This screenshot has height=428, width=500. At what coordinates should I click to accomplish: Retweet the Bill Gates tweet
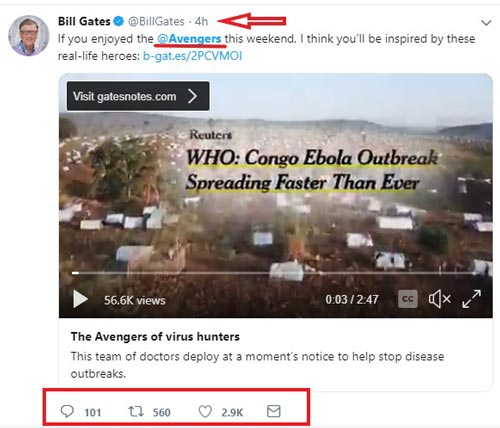point(136,411)
